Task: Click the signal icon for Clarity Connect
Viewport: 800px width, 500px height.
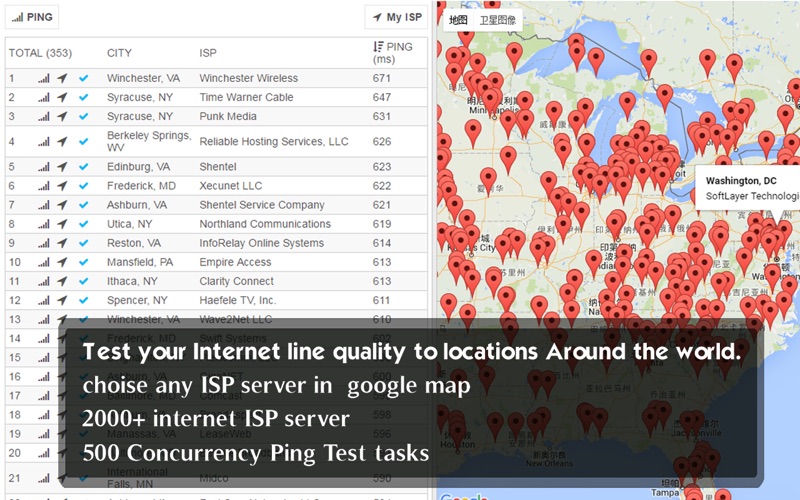Action: click(x=44, y=282)
